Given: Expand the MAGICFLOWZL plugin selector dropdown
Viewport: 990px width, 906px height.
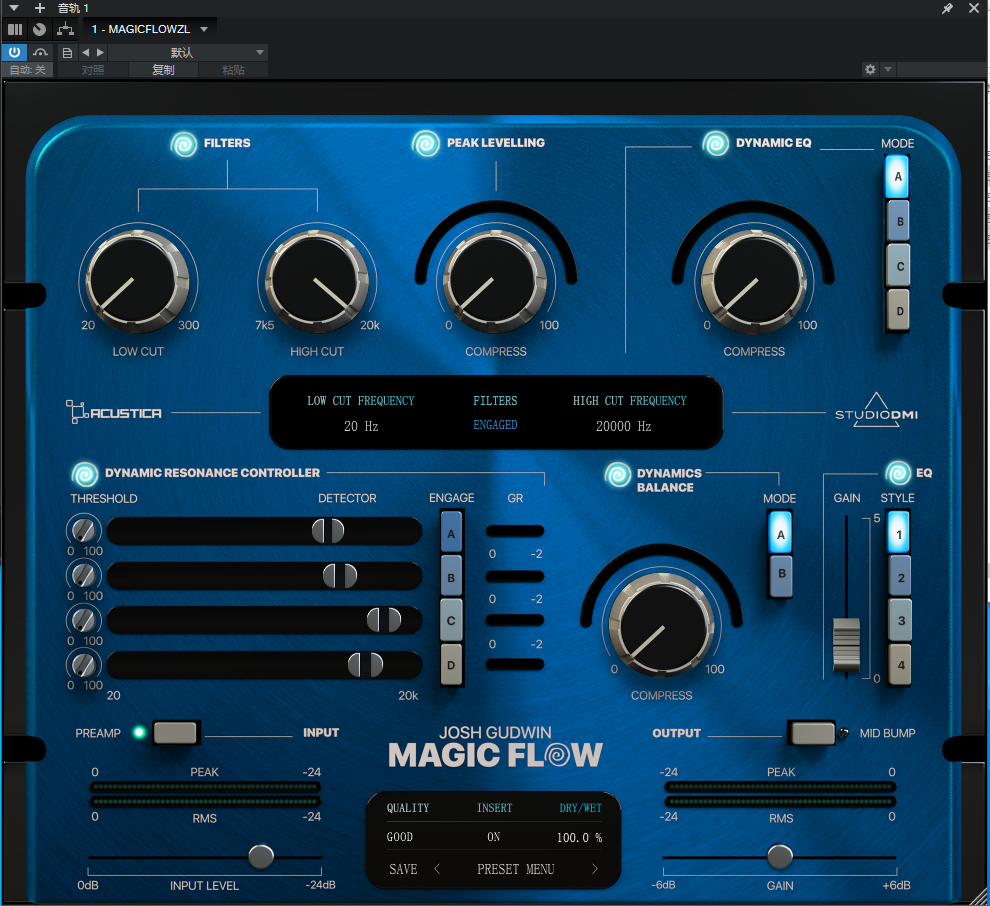Looking at the screenshot, I should 204,29.
